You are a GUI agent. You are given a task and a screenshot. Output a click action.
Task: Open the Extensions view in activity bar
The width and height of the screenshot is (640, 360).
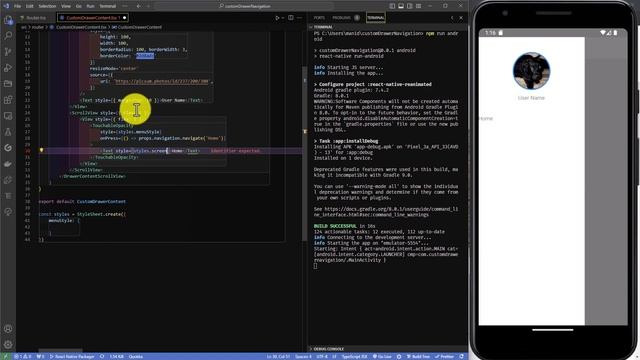click(x=8, y=100)
